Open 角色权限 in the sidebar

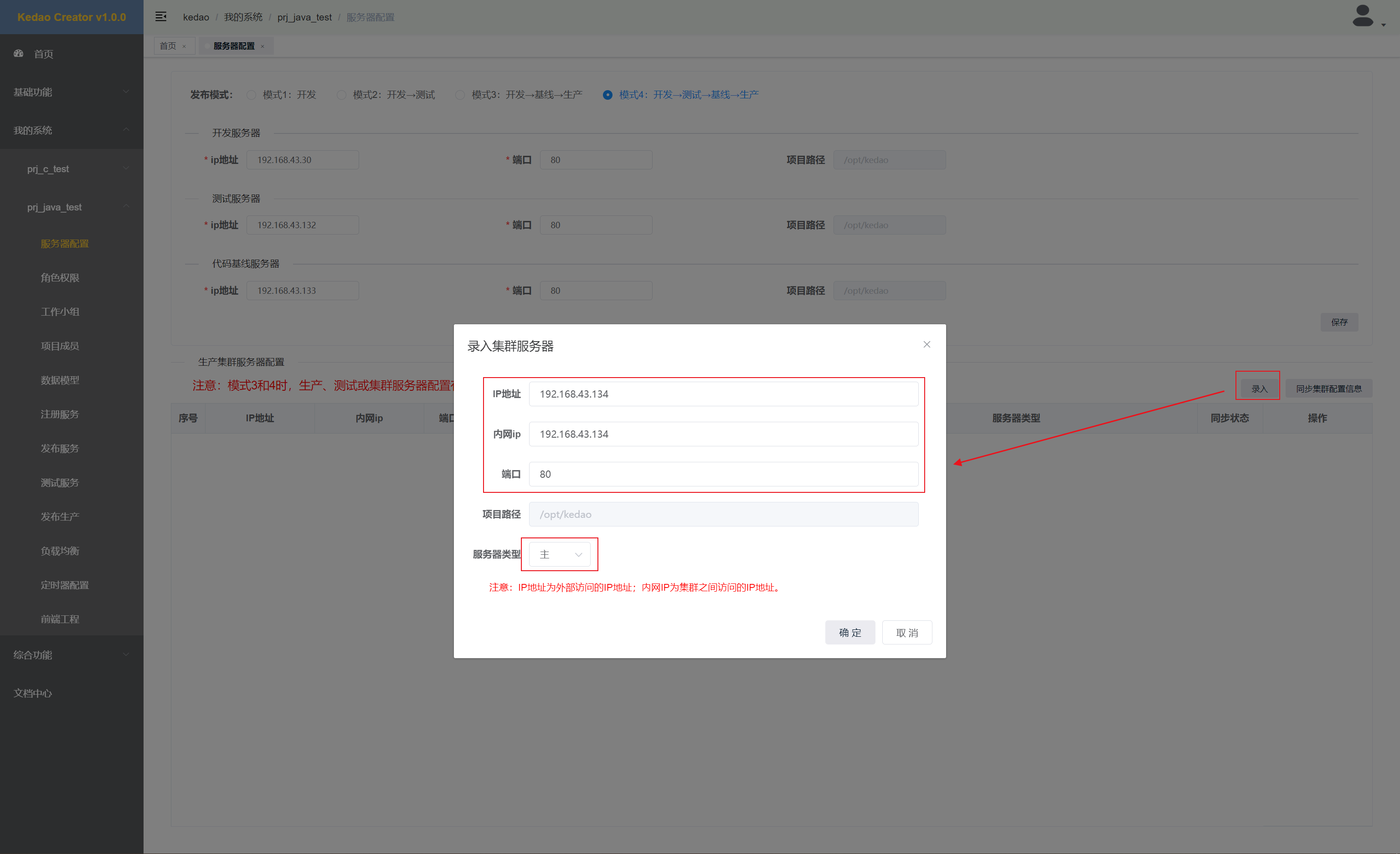[60, 278]
